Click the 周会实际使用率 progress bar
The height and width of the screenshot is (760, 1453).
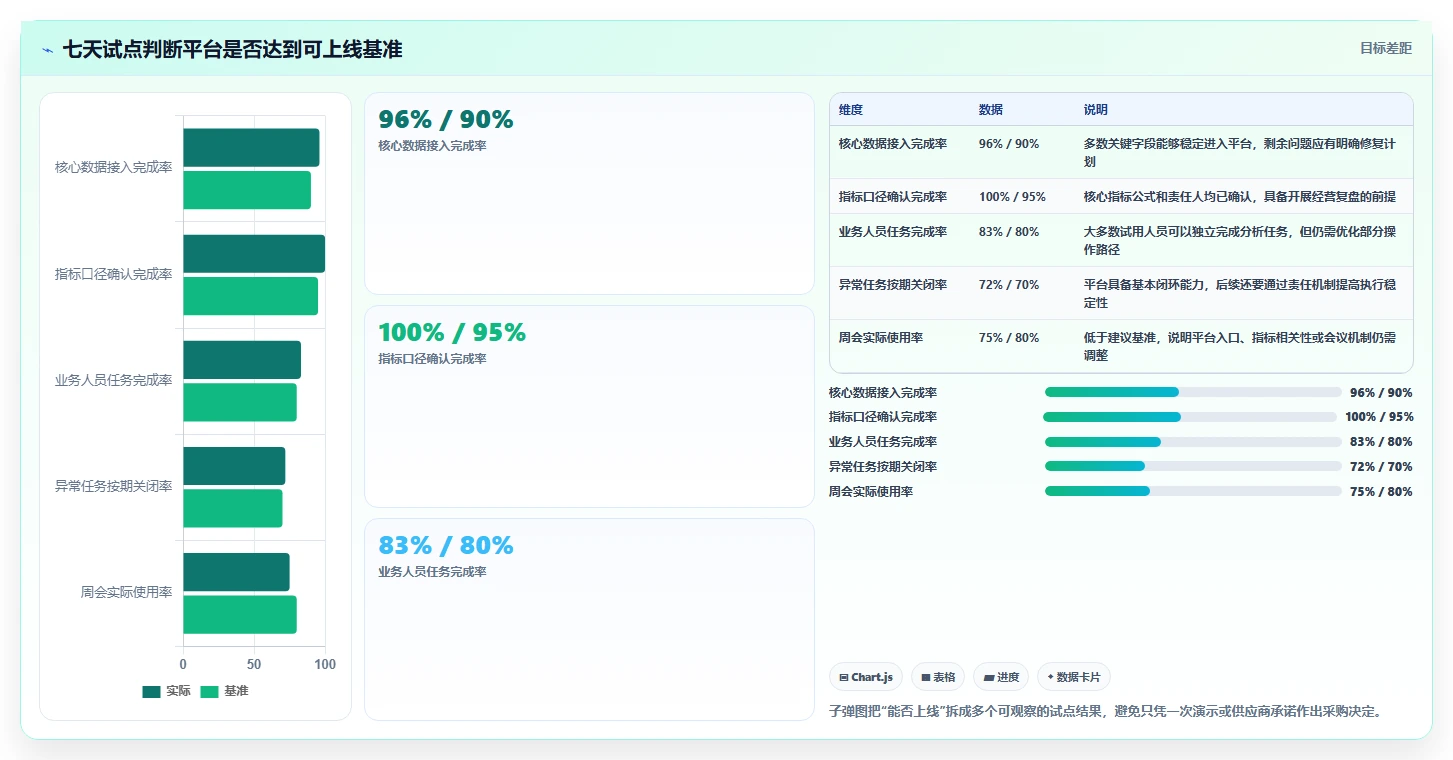(1193, 491)
